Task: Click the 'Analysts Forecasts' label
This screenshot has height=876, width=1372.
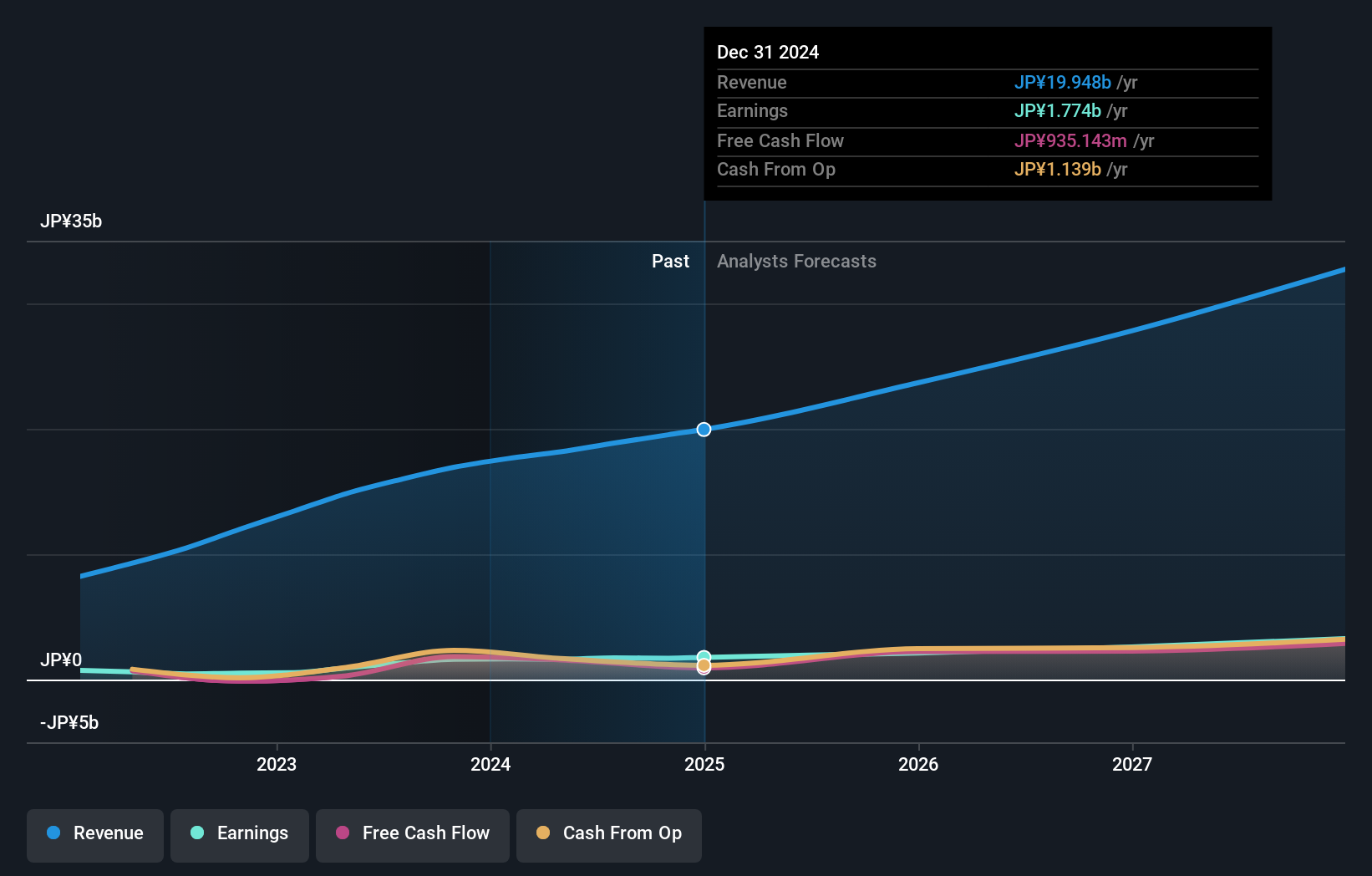Action: coord(796,262)
